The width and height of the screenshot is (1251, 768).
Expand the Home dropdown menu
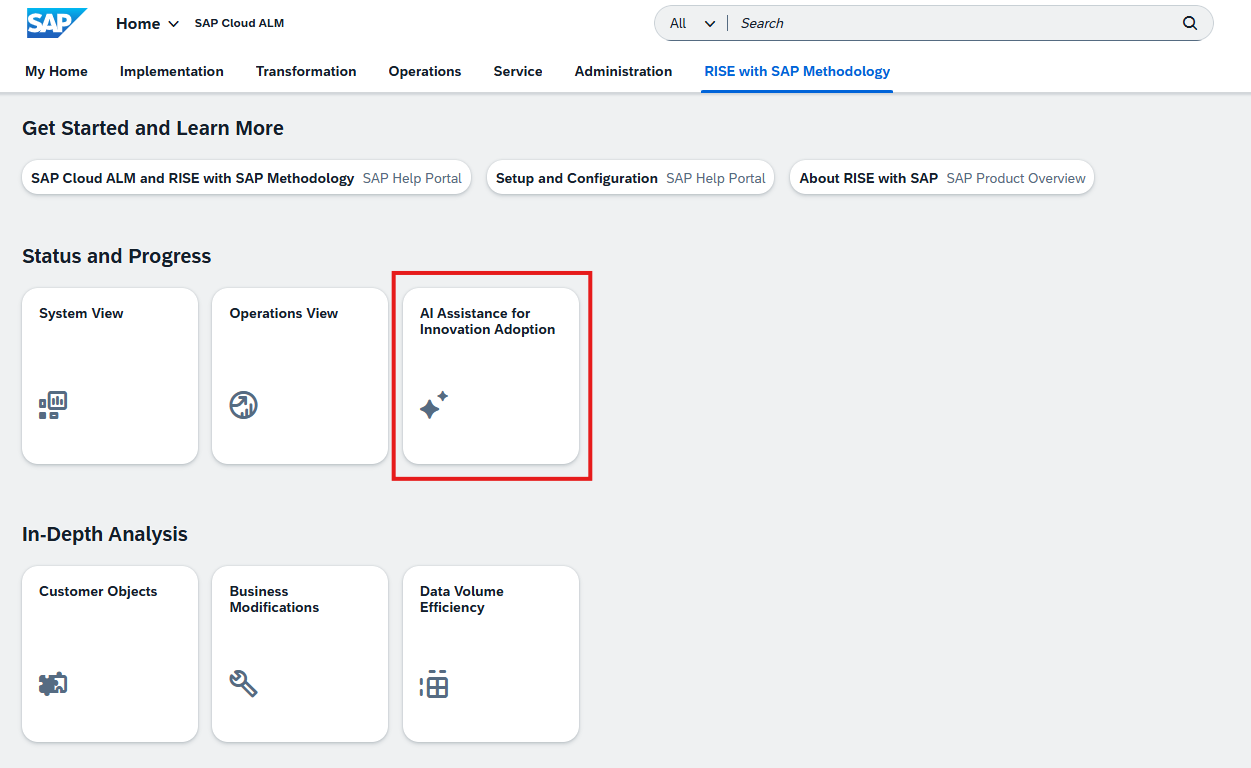147,23
